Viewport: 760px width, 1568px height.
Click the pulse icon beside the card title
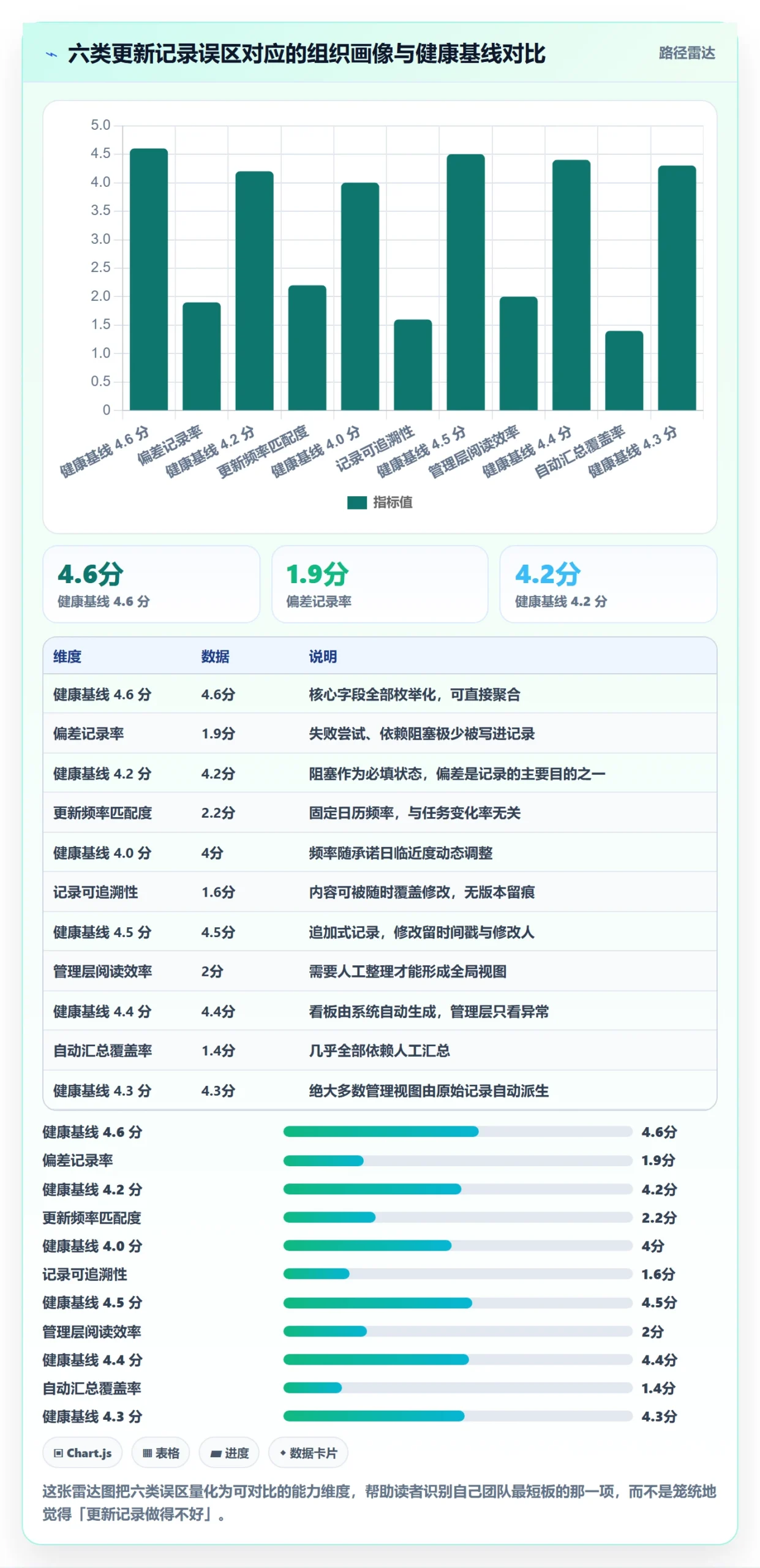pyautogui.click(x=51, y=55)
